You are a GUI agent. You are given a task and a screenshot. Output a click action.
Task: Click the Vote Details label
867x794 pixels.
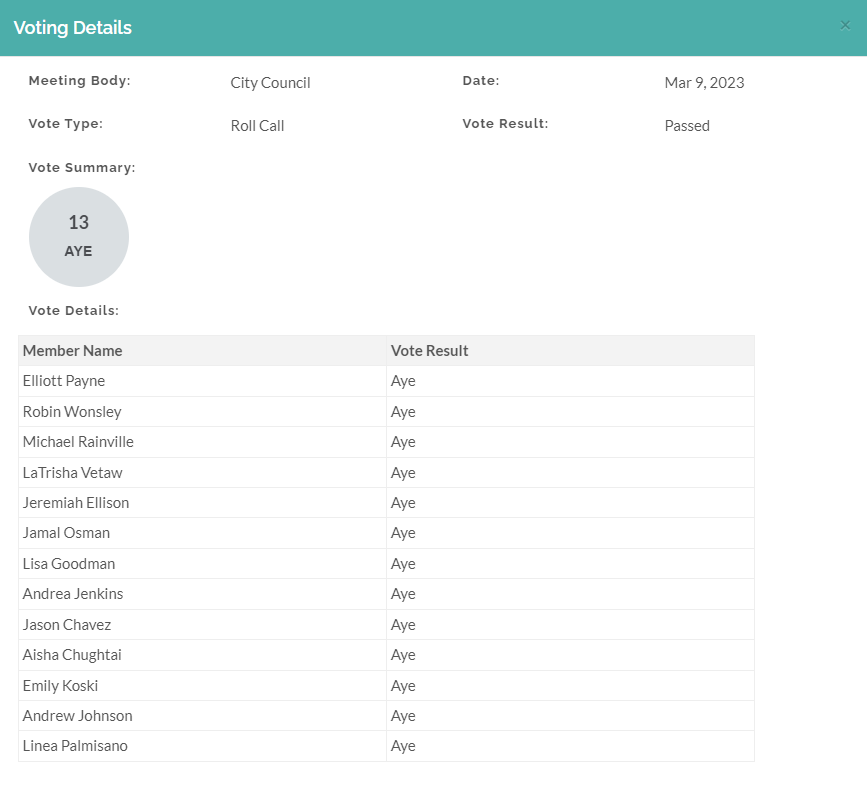pos(74,311)
